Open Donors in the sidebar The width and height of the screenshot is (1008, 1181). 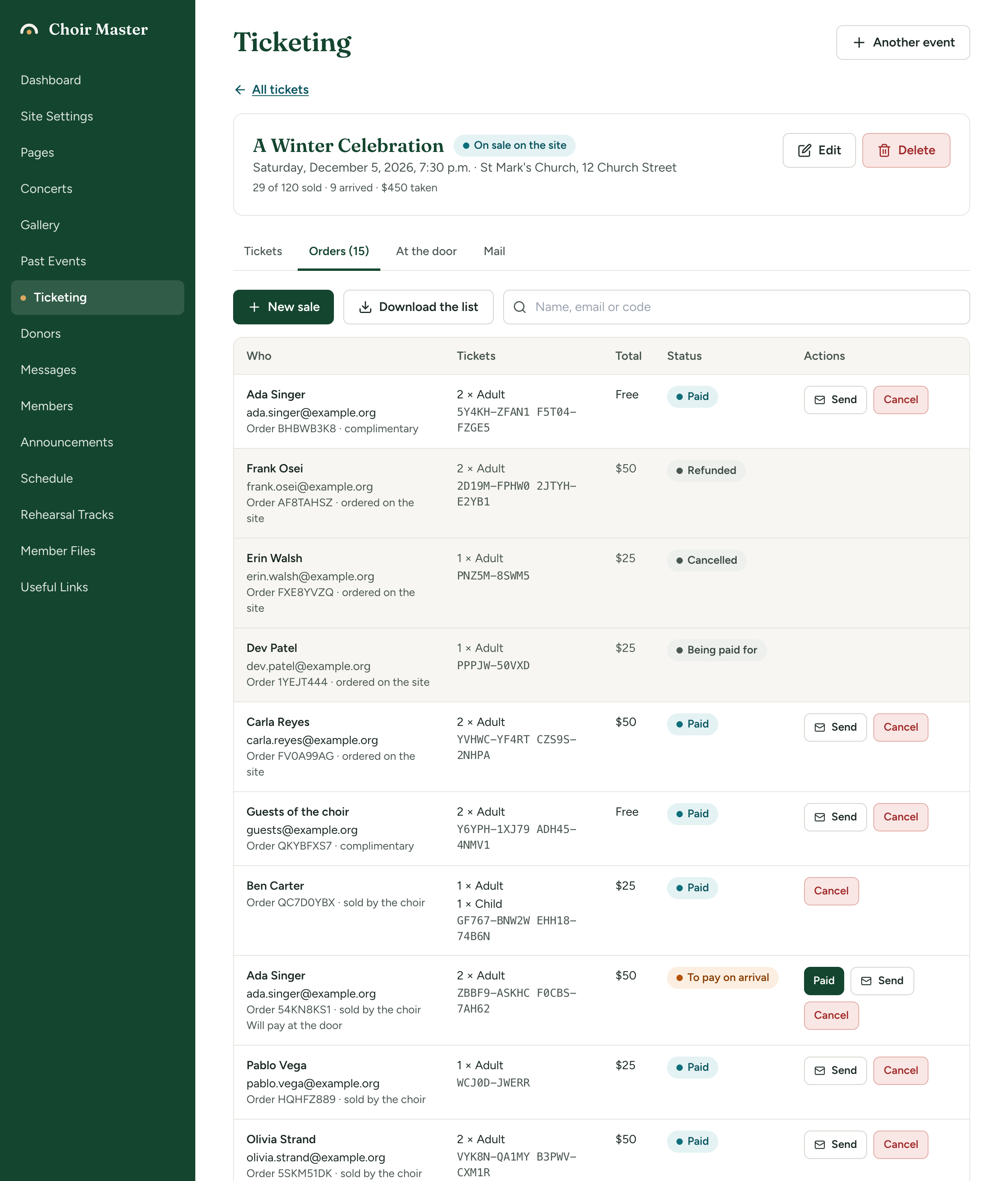click(x=98, y=333)
